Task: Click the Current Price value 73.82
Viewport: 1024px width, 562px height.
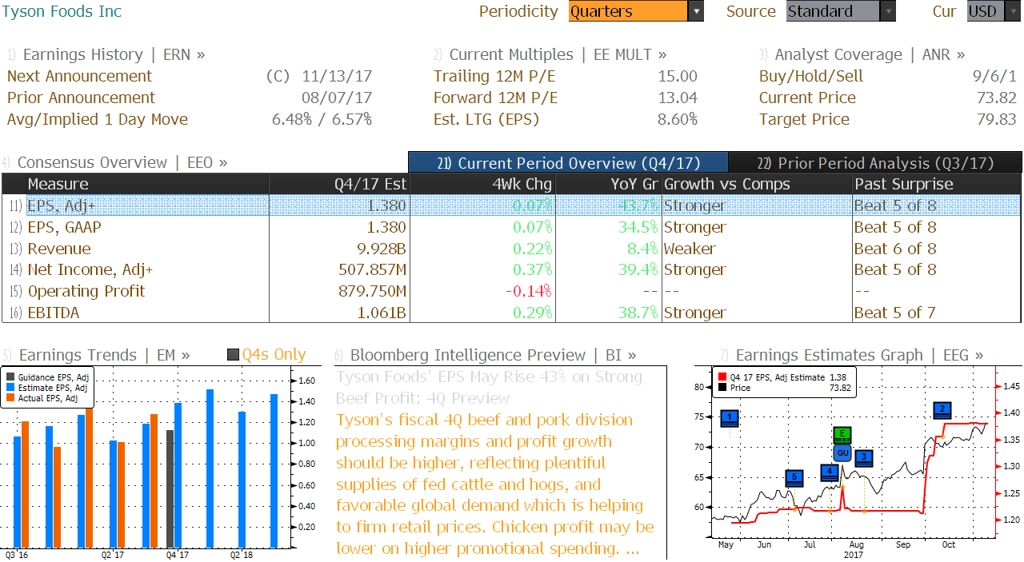Action: coord(997,98)
